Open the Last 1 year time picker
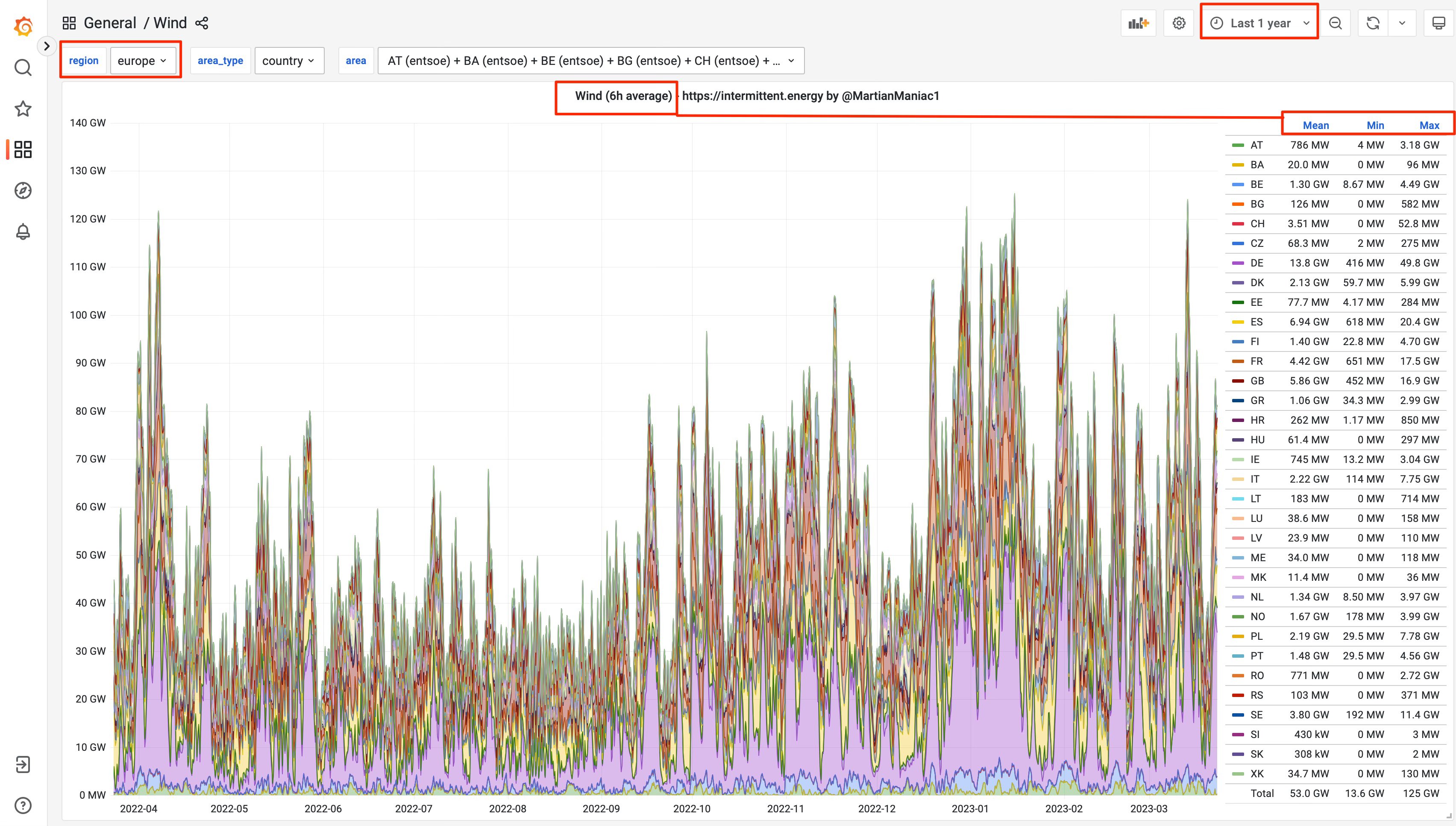This screenshot has width=1456, height=826. point(1259,23)
